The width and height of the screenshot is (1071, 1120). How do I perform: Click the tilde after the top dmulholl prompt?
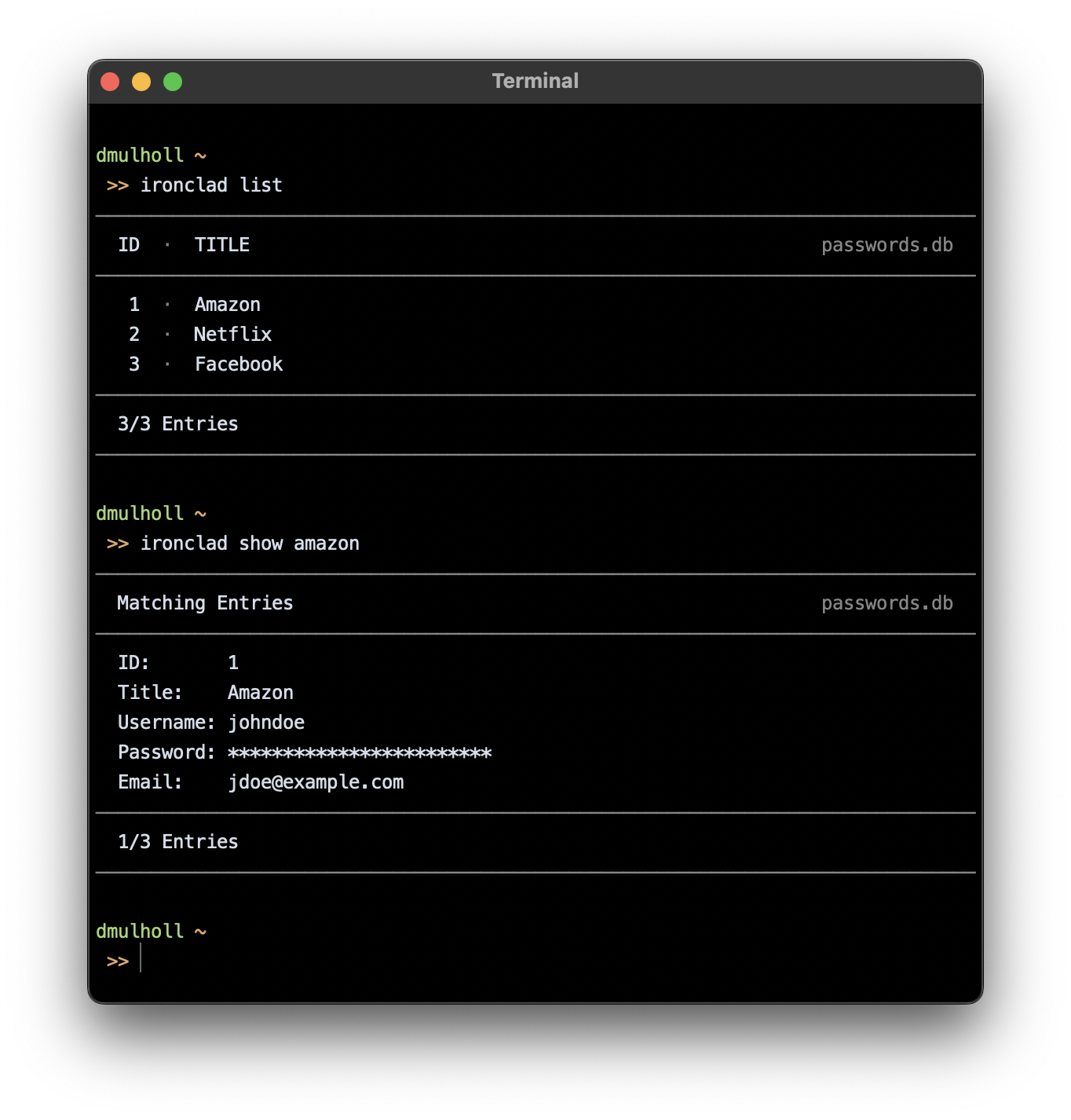point(201,155)
